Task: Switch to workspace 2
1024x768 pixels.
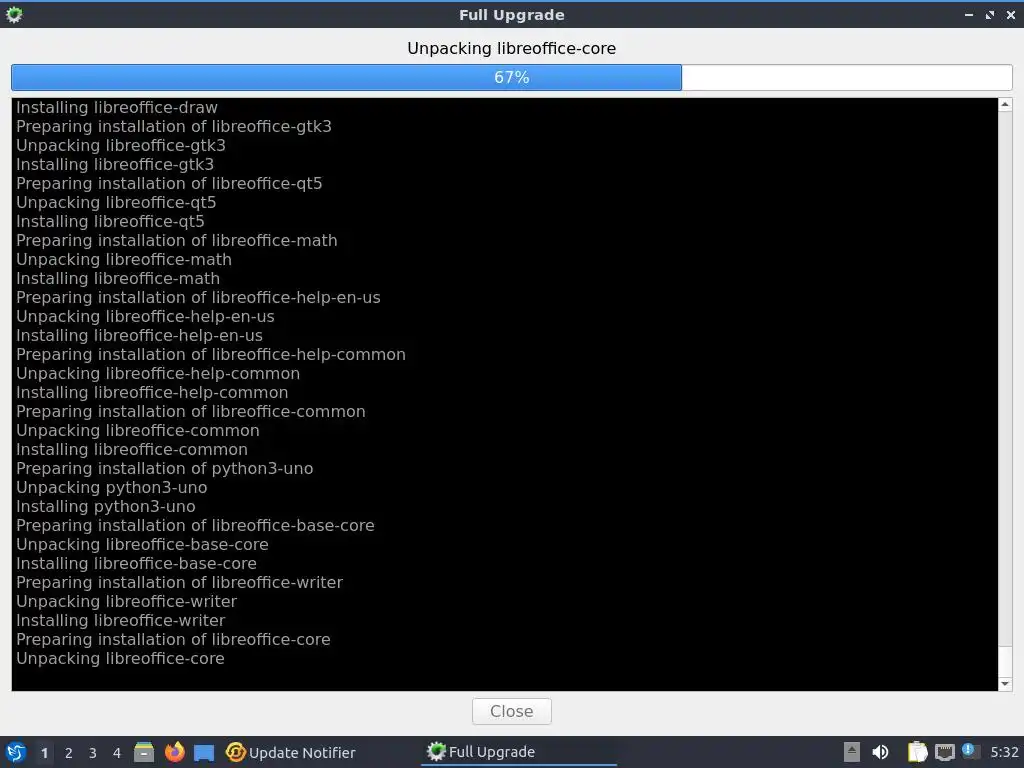Action: point(69,753)
